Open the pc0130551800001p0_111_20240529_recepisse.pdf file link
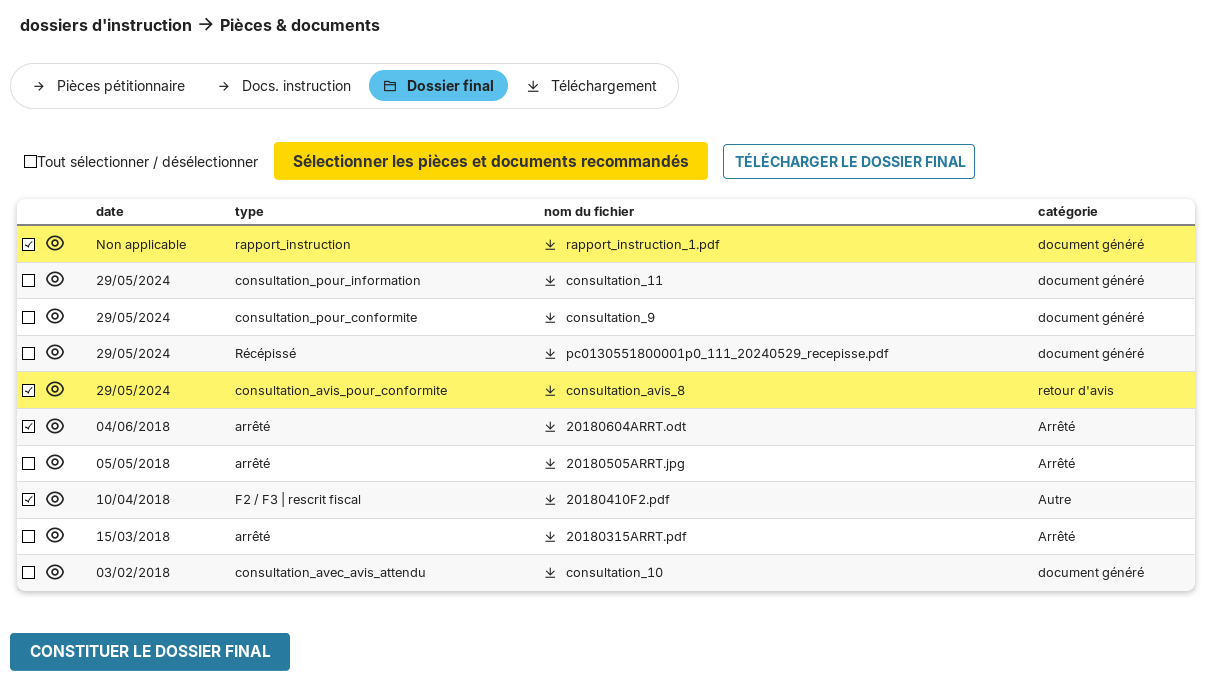This screenshot has height=695, width=1211. click(x=726, y=354)
